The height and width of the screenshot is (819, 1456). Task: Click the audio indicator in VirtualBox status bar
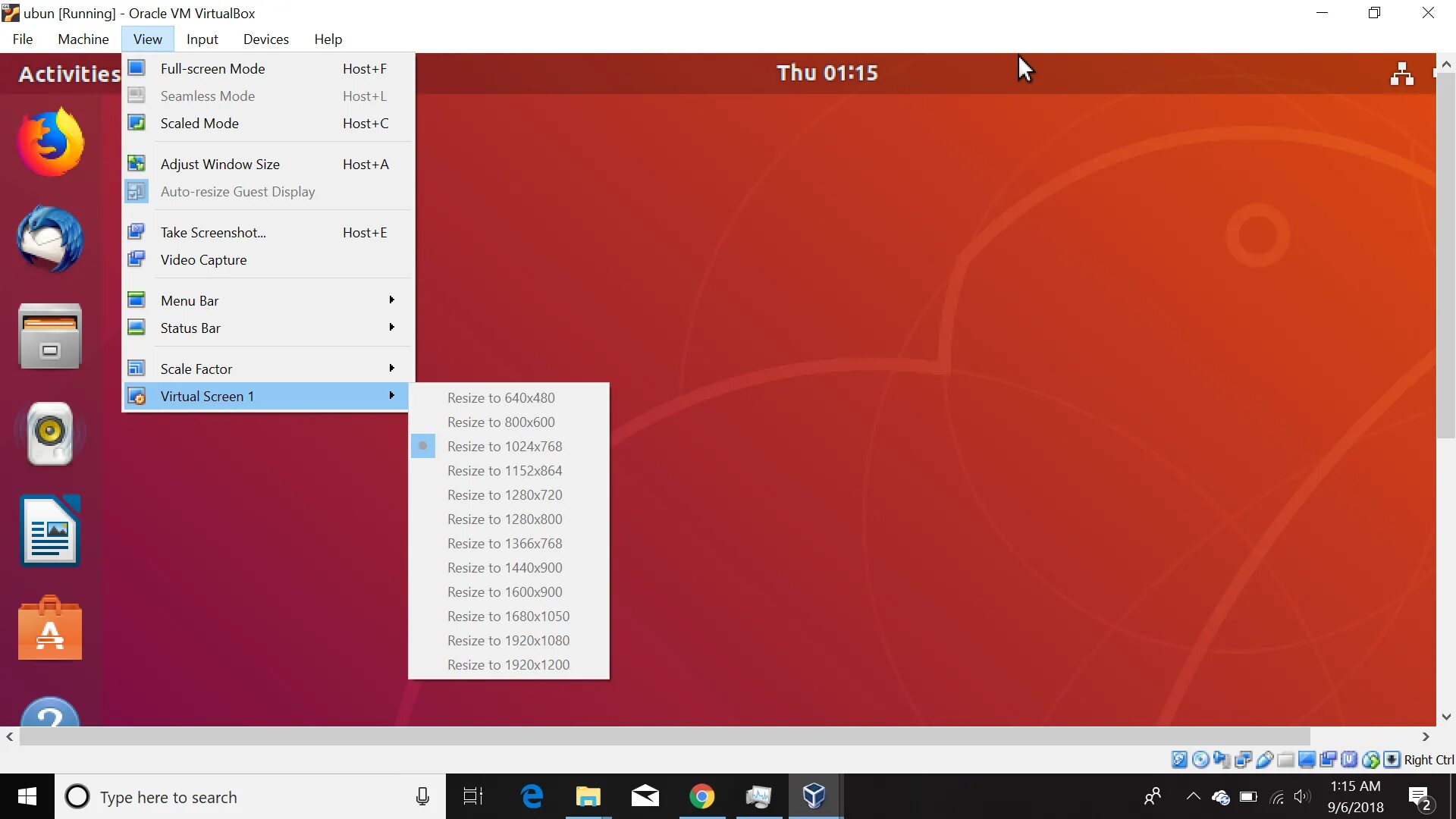tap(1222, 760)
